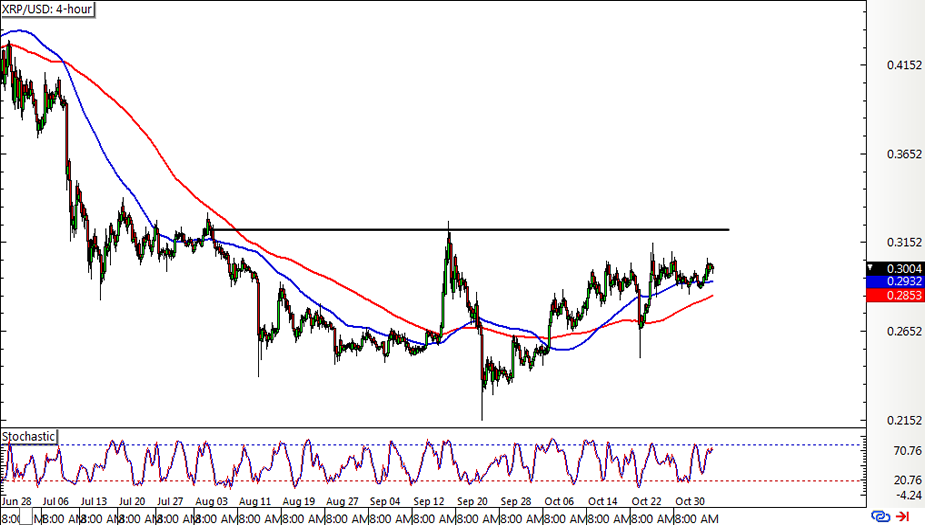Click the 20.76 stochastic scale value

point(907,480)
